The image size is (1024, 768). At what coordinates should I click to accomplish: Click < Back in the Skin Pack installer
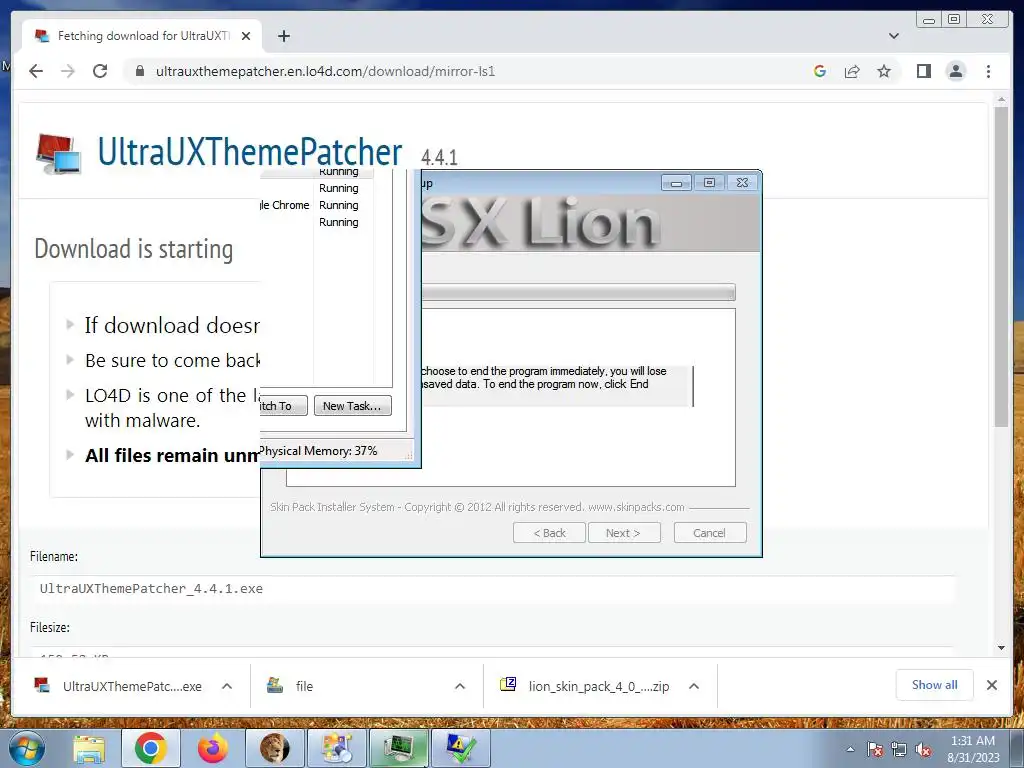[549, 533]
